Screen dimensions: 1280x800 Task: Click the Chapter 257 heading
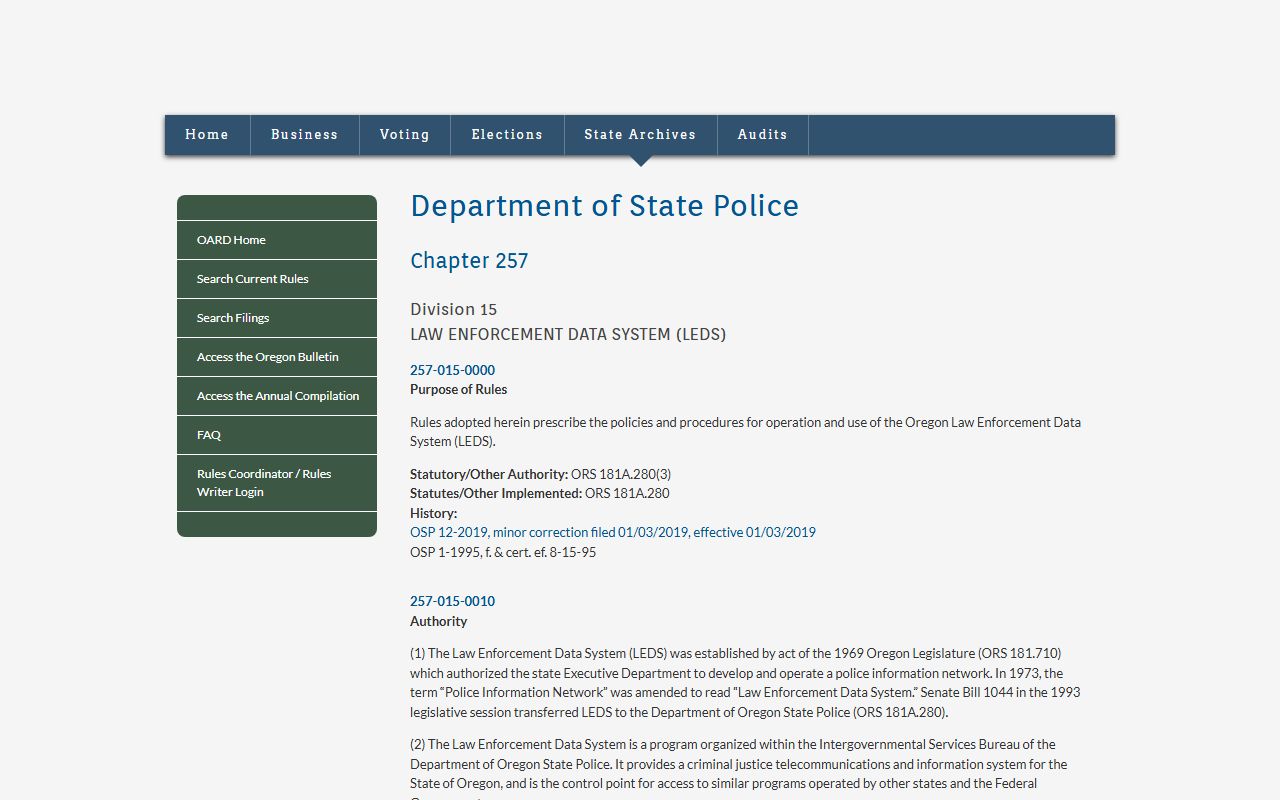(x=469, y=261)
